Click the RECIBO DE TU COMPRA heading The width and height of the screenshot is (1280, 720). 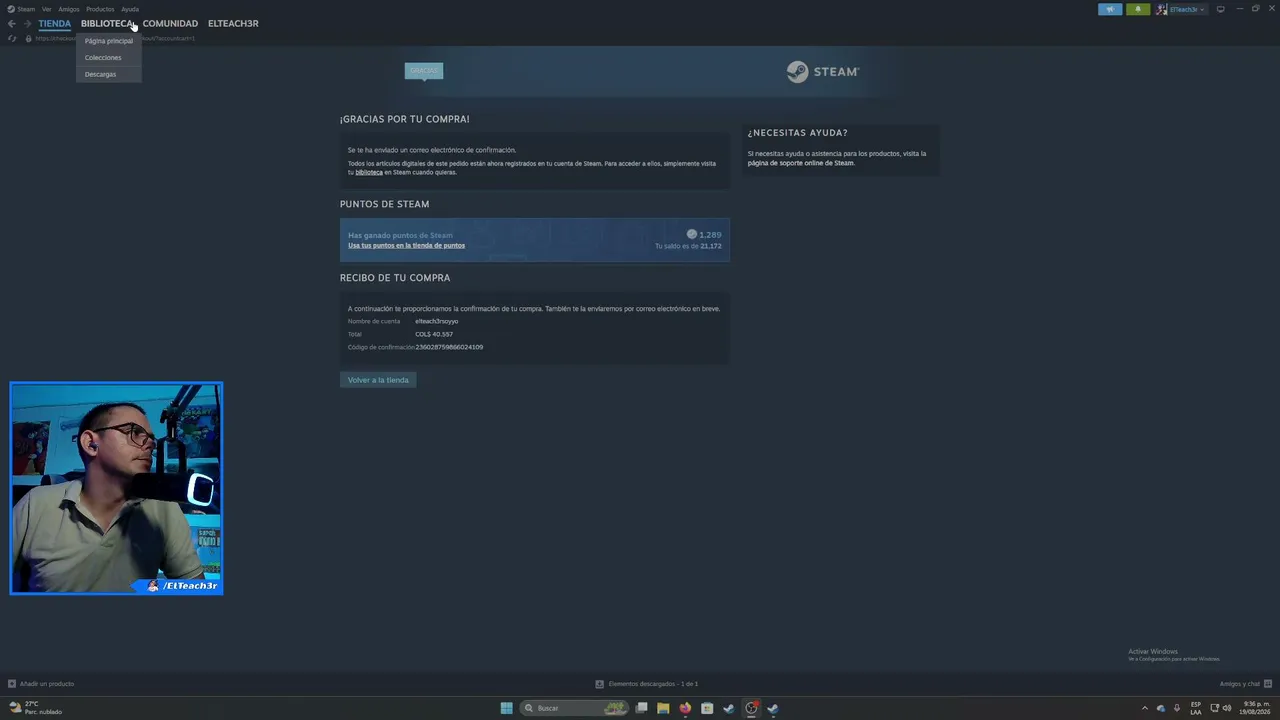coord(395,278)
